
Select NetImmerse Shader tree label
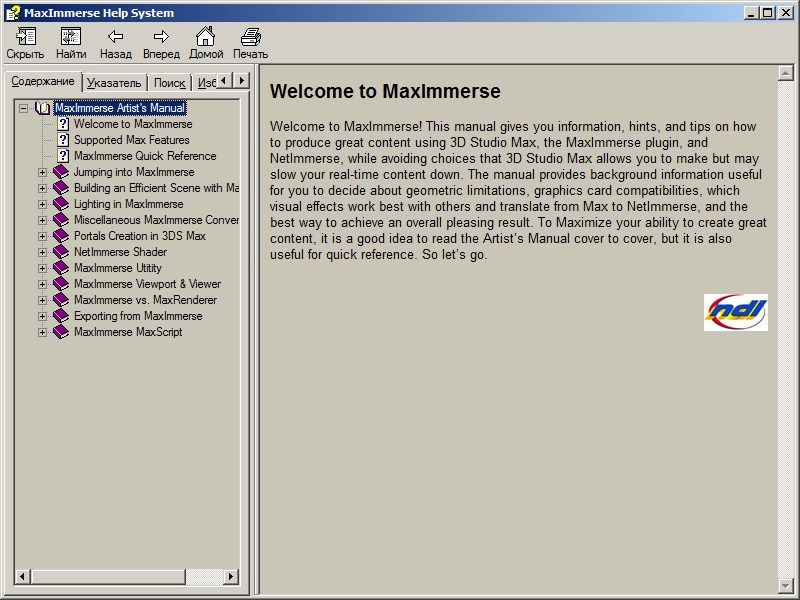pyautogui.click(x=120, y=252)
